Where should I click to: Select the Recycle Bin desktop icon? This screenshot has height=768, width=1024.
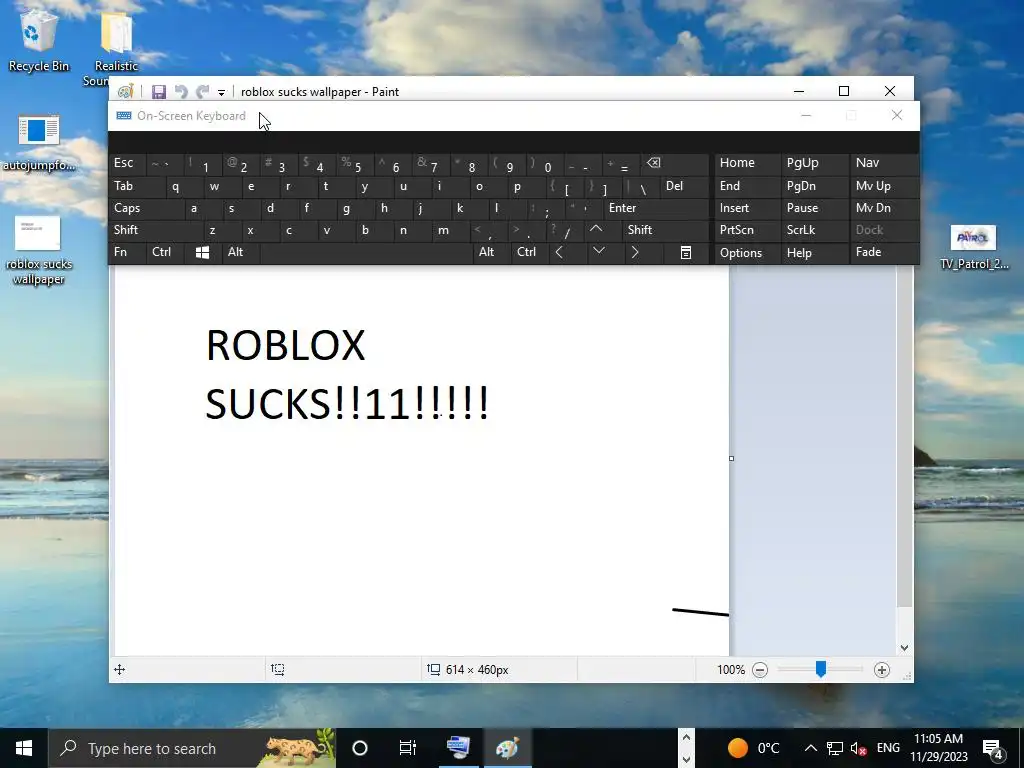39,40
